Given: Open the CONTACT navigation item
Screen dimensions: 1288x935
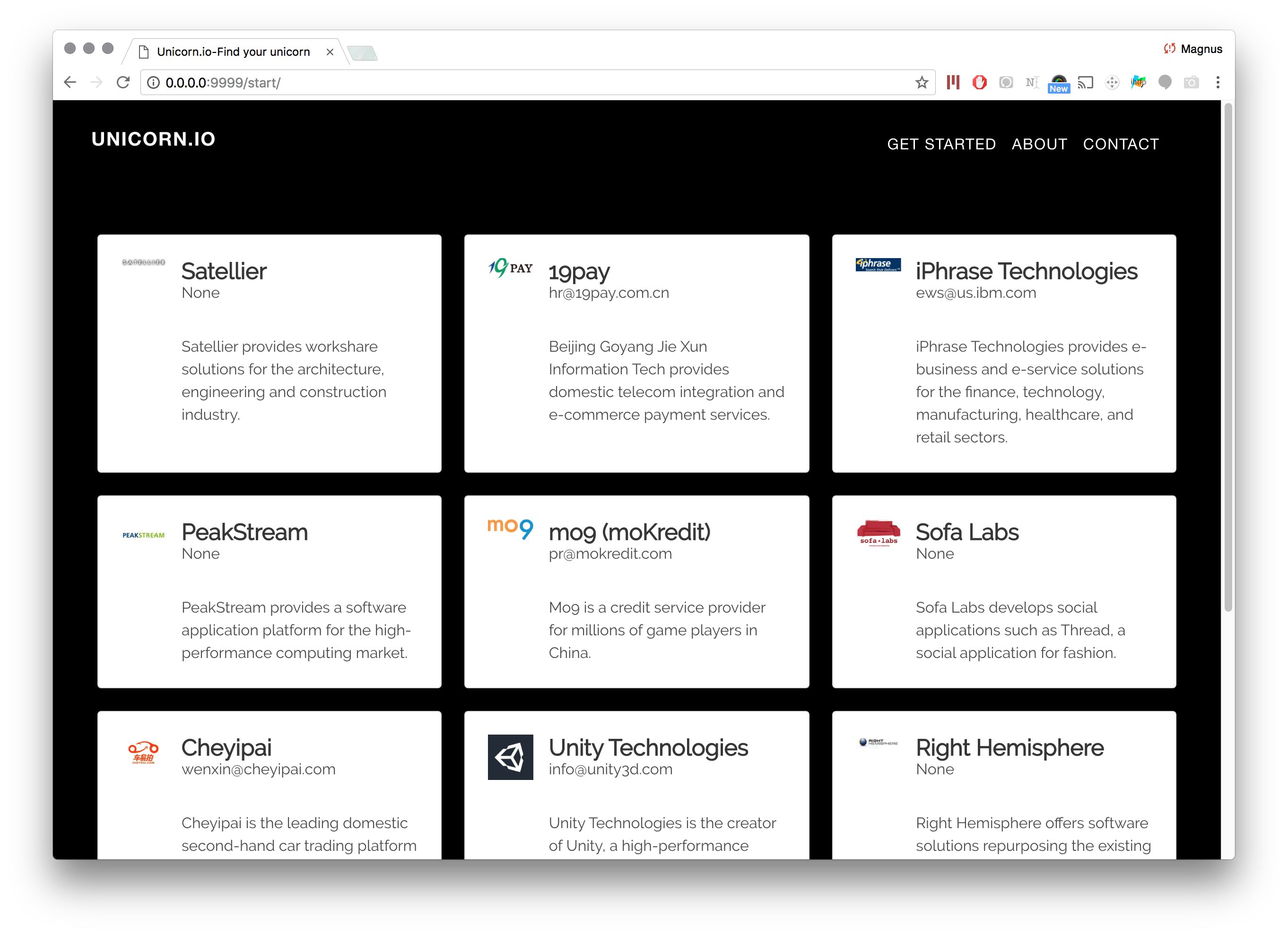Looking at the screenshot, I should point(1121,144).
